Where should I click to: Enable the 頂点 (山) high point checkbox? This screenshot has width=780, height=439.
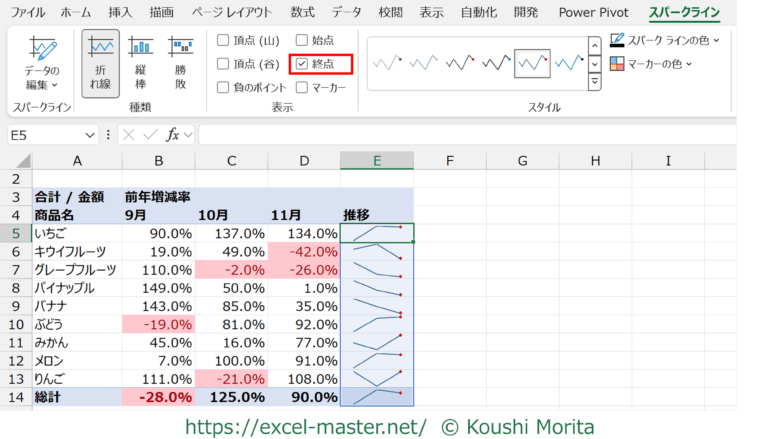click(224, 40)
